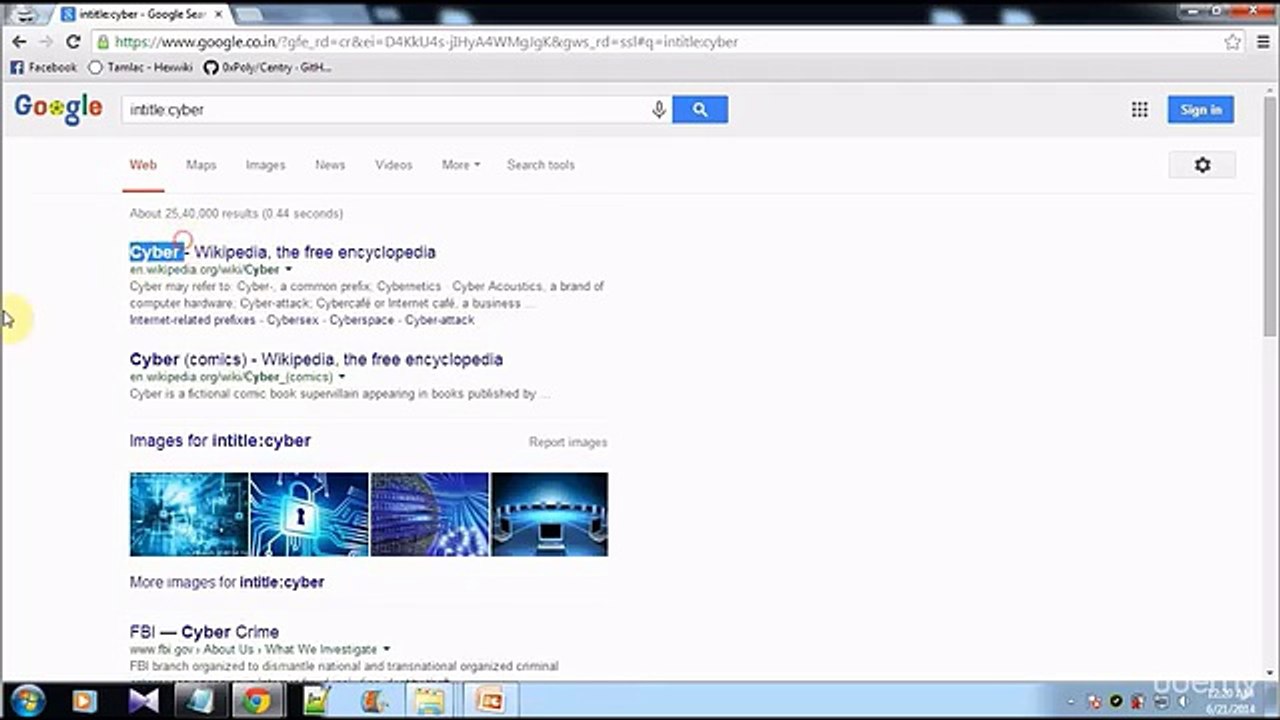Click the address bar URL

click(x=425, y=42)
